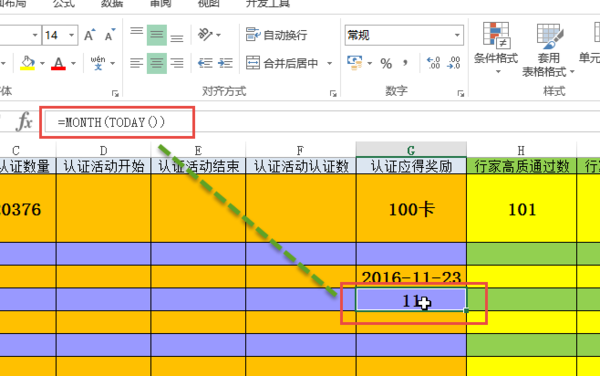Open the text orientation tool
Image resolution: width=600 pixels, height=376 pixels.
pos(205,35)
